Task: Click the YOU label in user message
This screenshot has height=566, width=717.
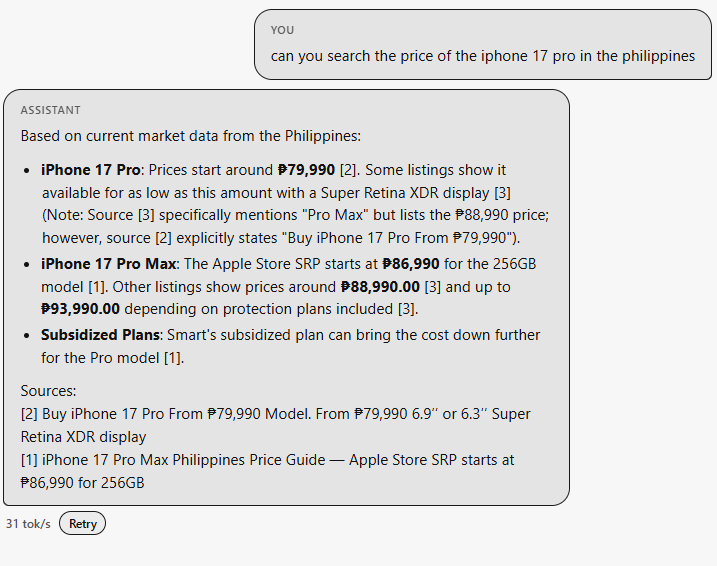Action: 282,30
